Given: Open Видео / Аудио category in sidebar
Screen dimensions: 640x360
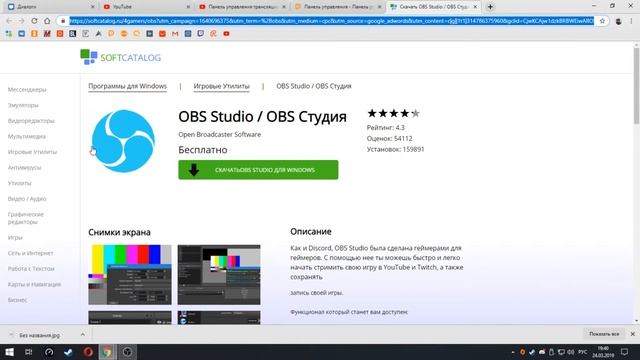Looking at the screenshot, I should pyautogui.click(x=27, y=198).
